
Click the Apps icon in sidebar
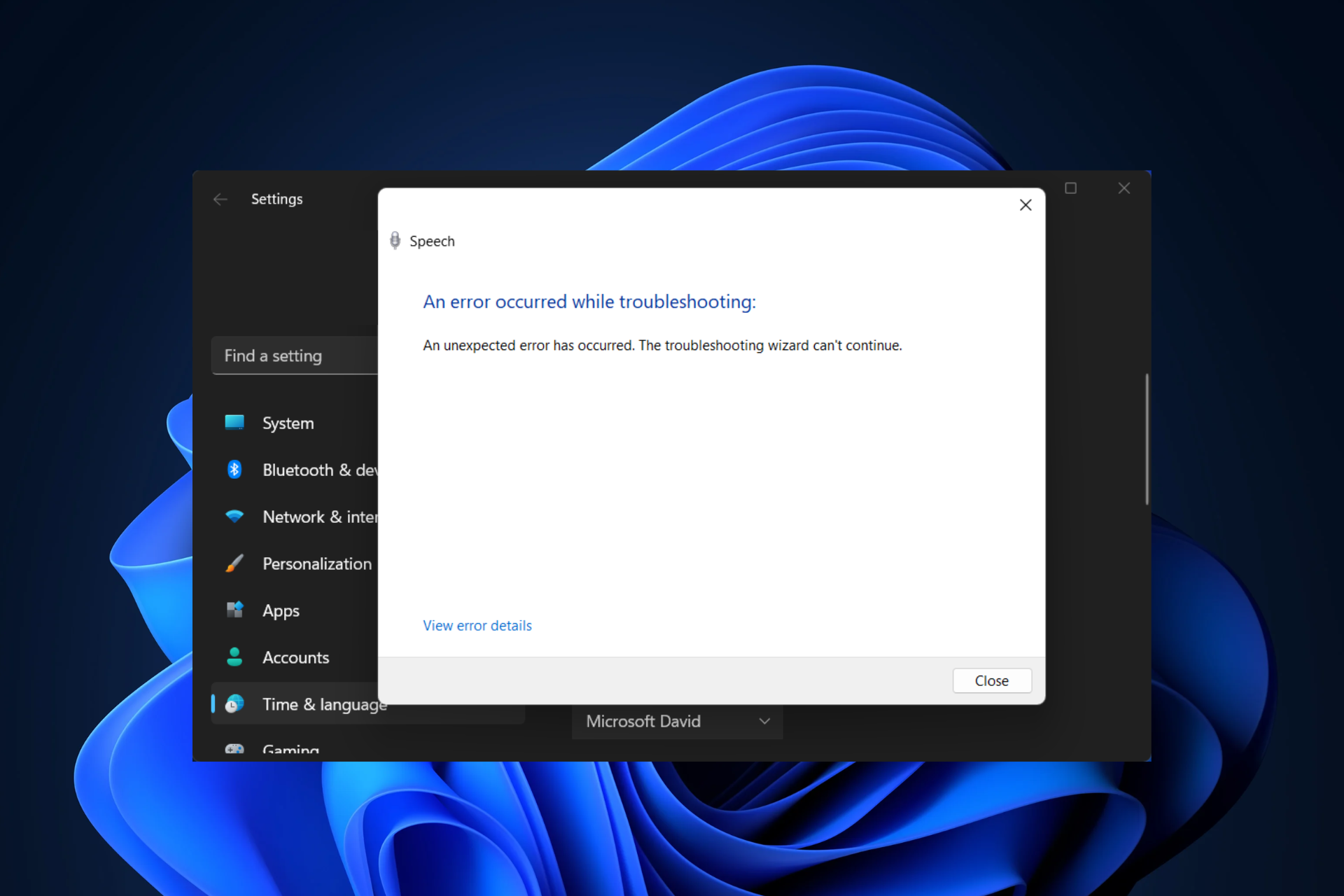234,610
